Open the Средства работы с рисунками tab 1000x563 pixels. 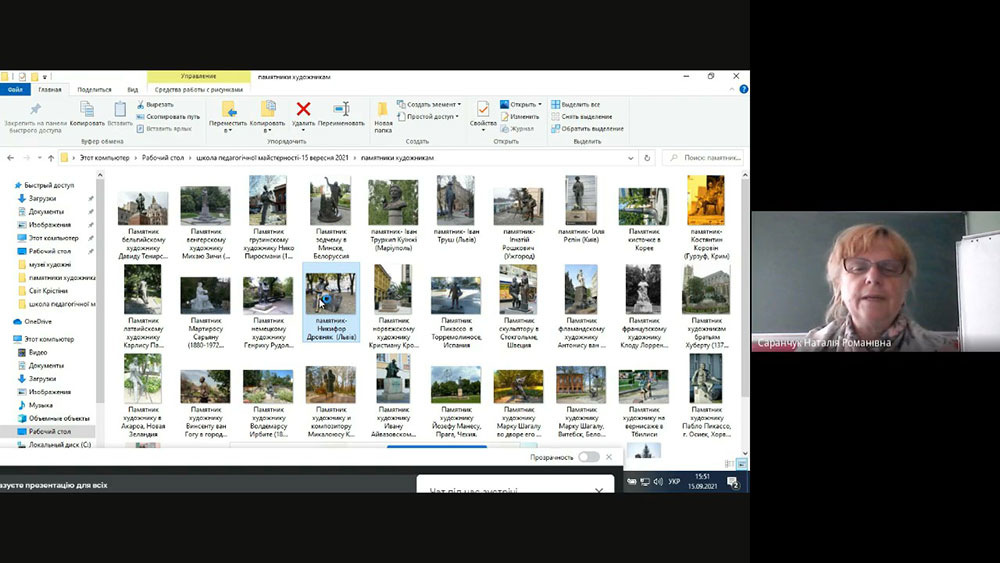pyautogui.click(x=198, y=90)
